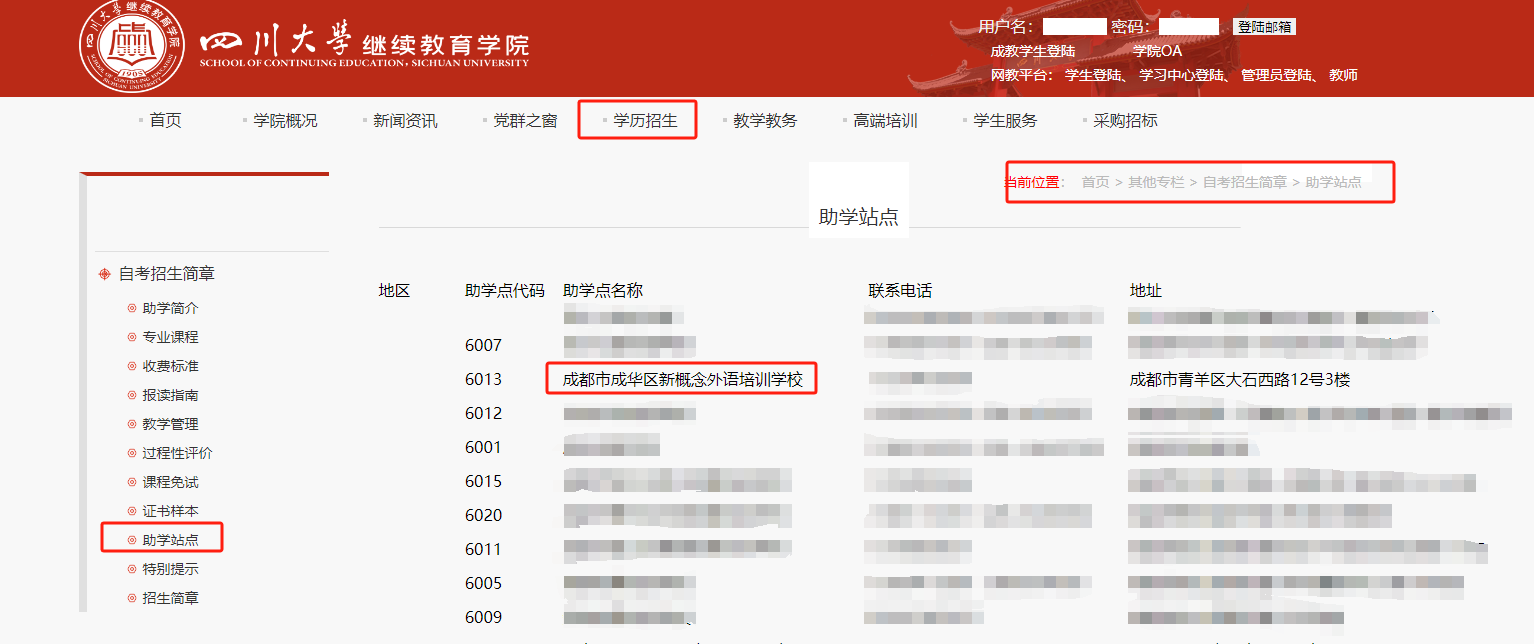Click the bullet icon beside 自考招生简章
The width and height of the screenshot is (1534, 644).
105,274
